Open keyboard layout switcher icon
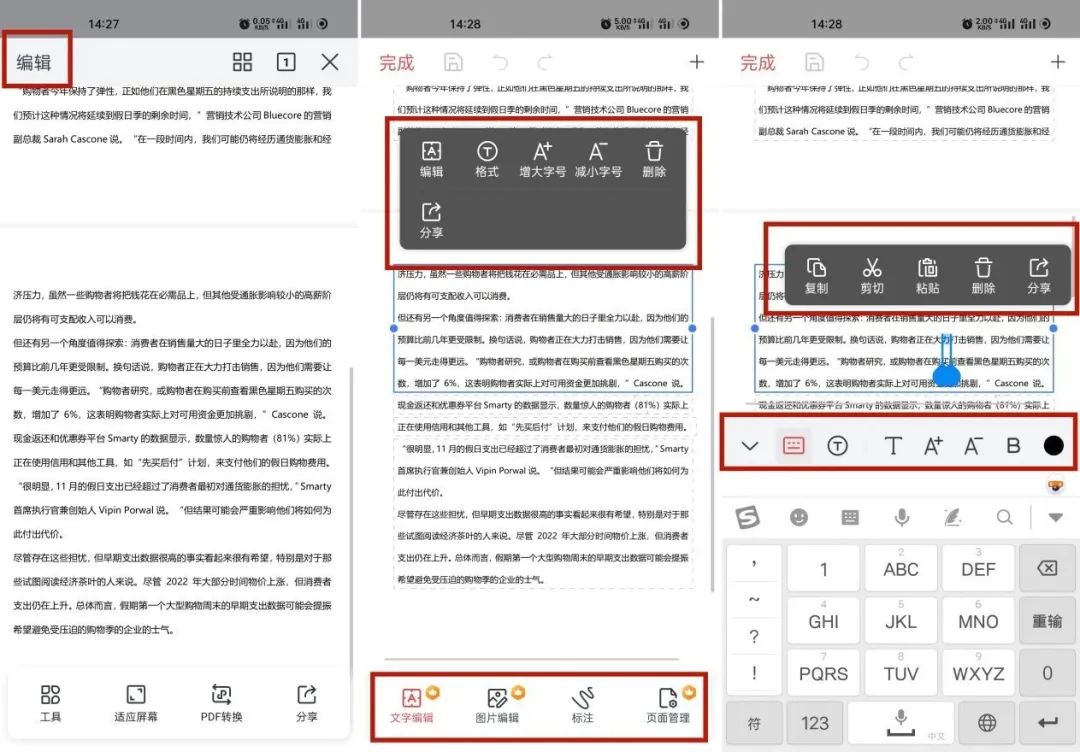 [851, 517]
